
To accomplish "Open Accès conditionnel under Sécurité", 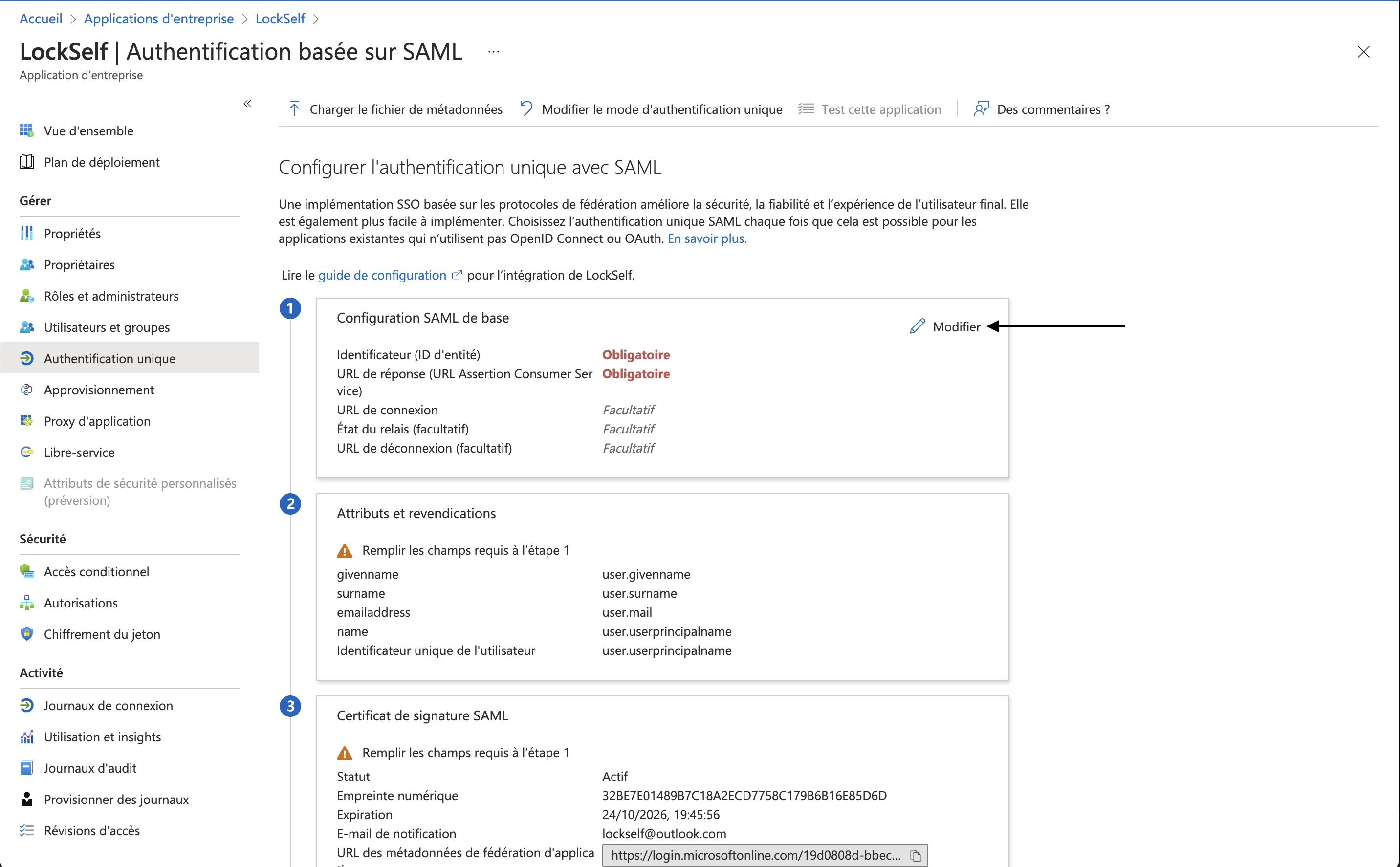I will (x=96, y=572).
